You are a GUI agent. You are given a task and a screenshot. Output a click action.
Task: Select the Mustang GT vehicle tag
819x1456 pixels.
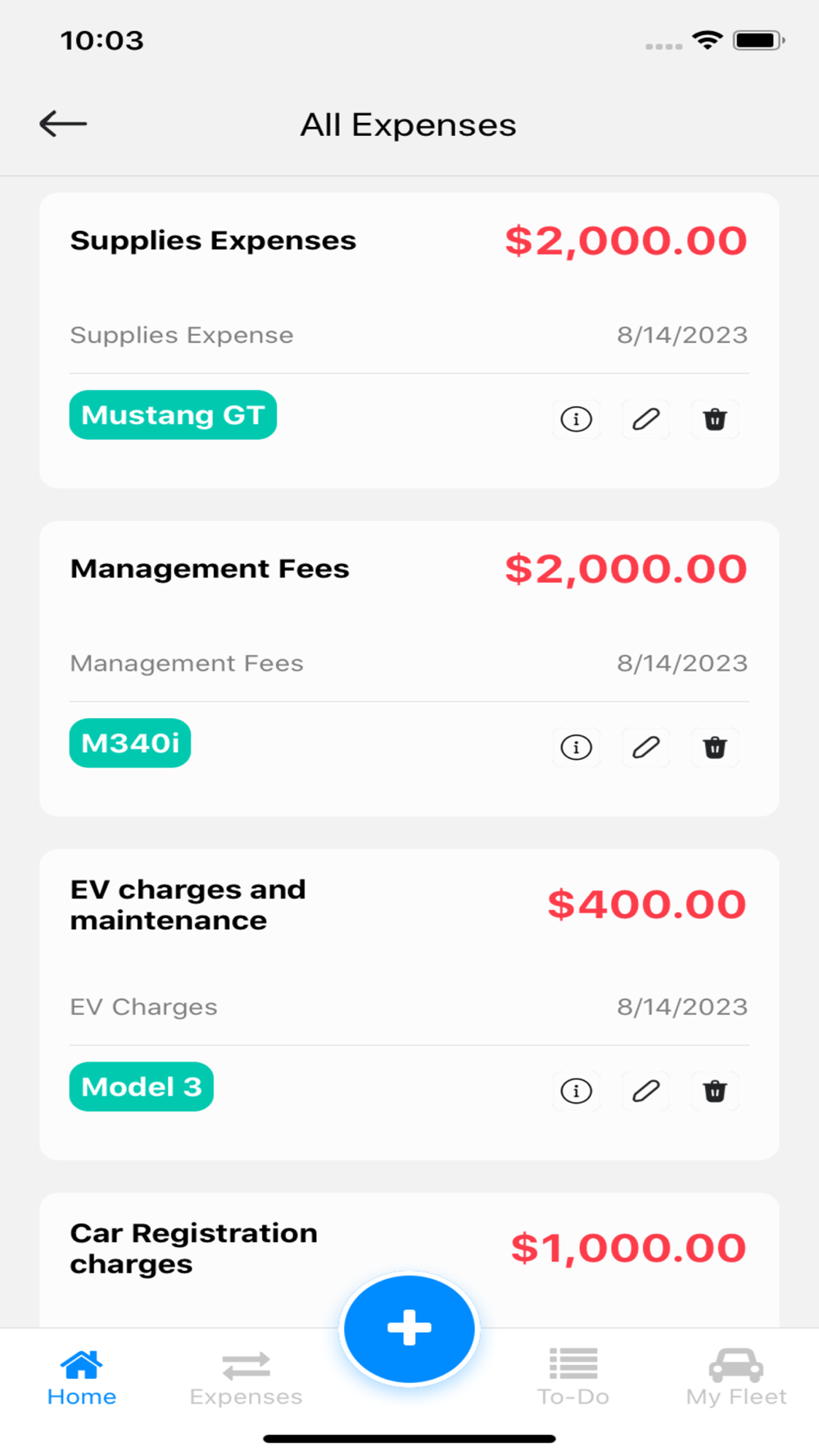(173, 415)
